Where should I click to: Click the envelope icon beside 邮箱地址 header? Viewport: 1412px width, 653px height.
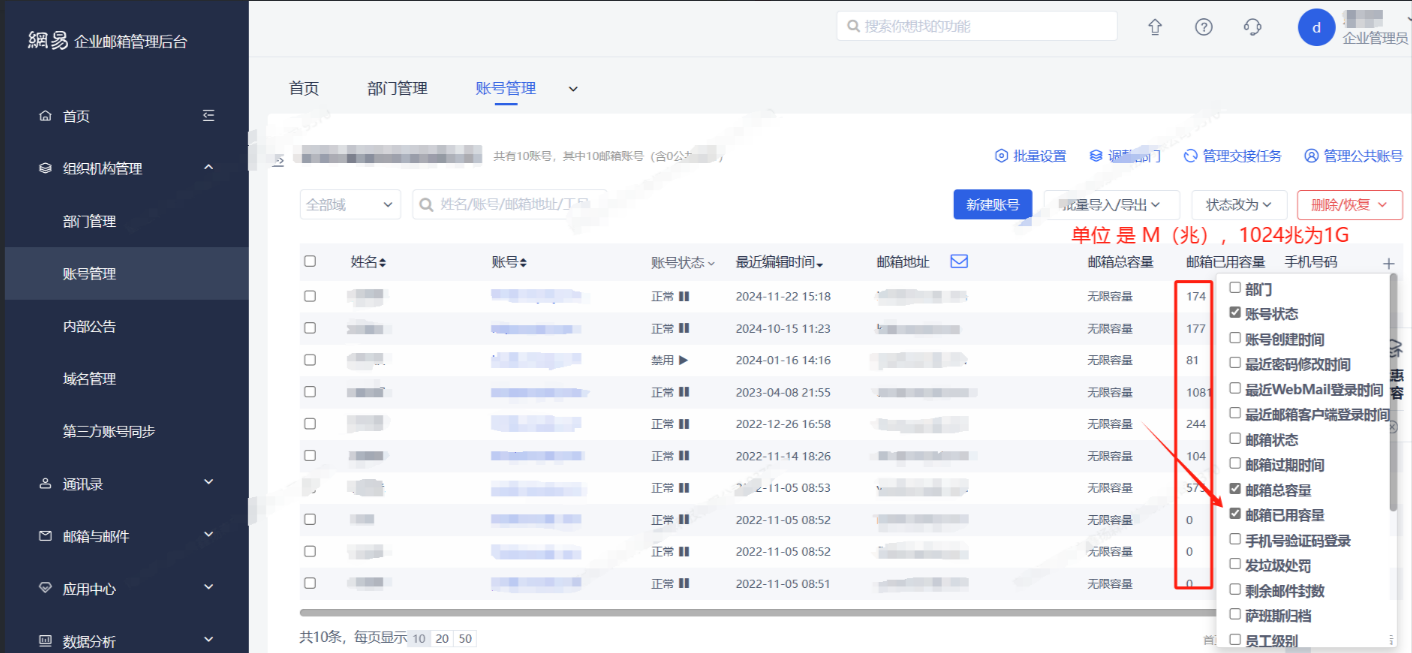coord(959,261)
